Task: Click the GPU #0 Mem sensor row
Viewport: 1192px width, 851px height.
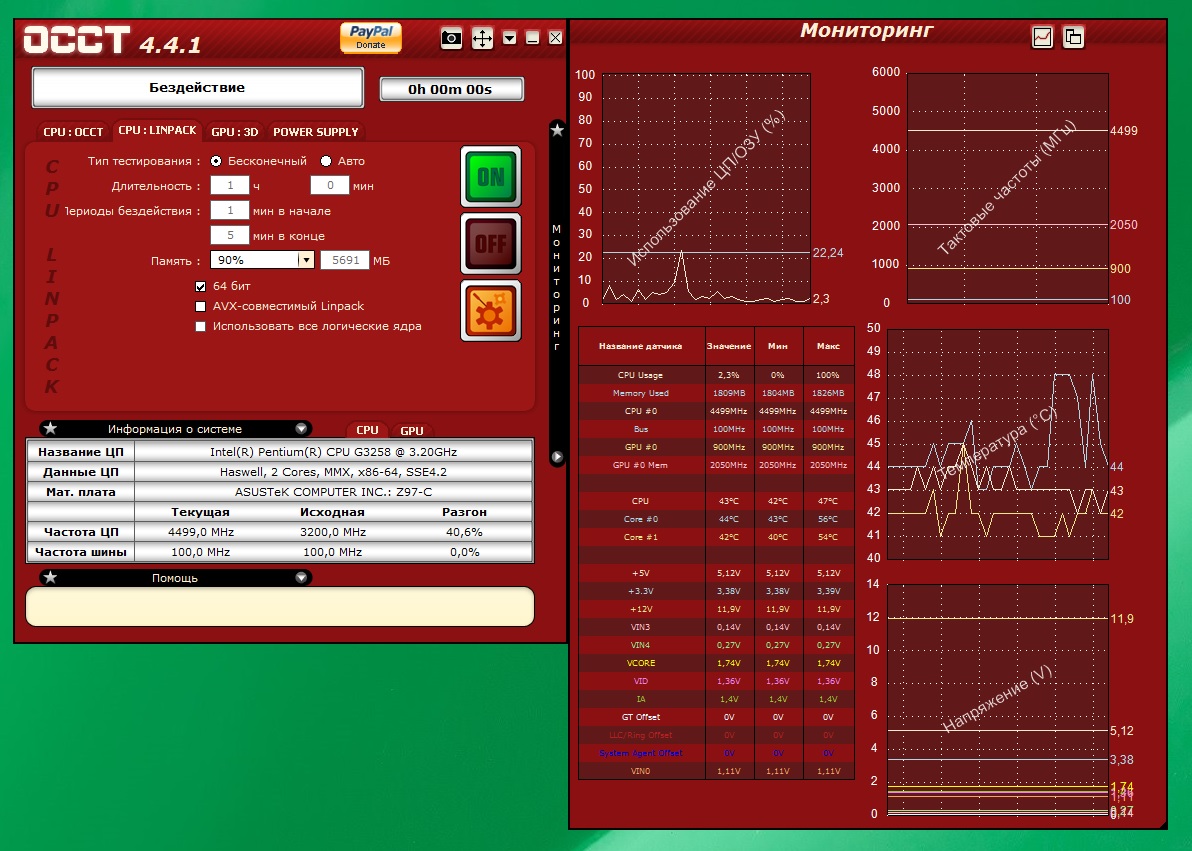Action: 716,465
